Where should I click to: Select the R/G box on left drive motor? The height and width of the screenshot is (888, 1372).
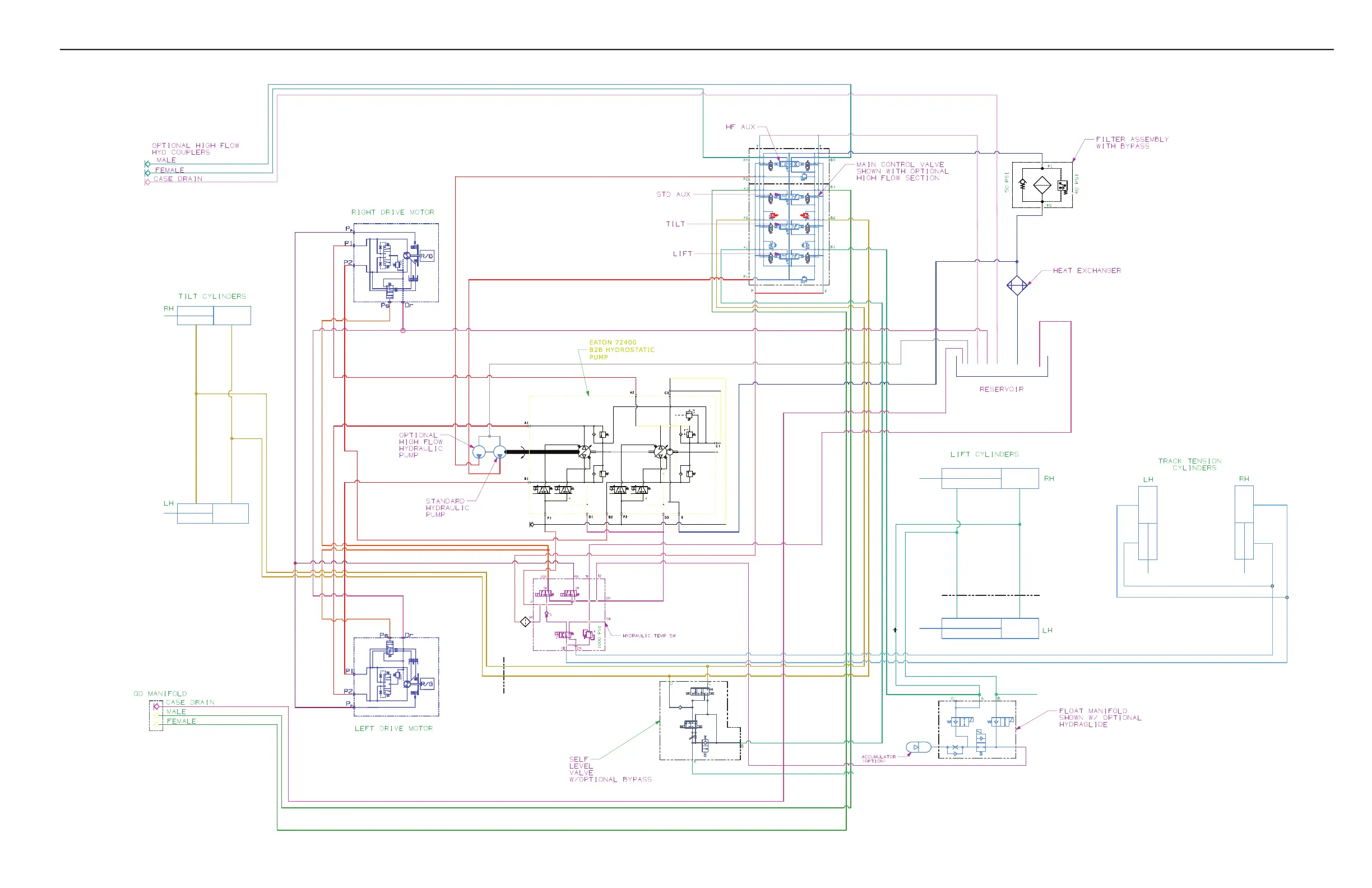(x=427, y=684)
